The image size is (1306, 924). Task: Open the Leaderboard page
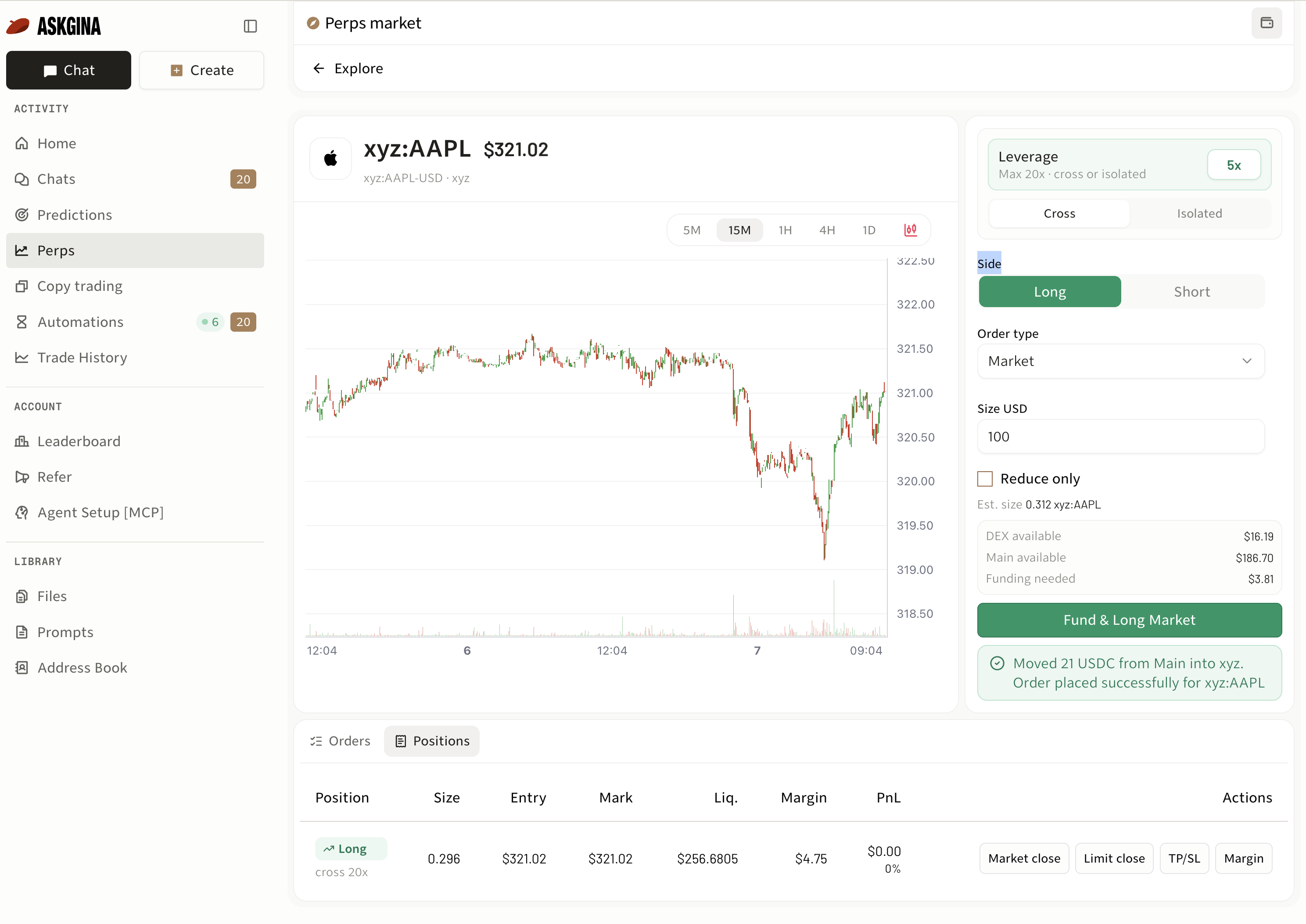135,441
